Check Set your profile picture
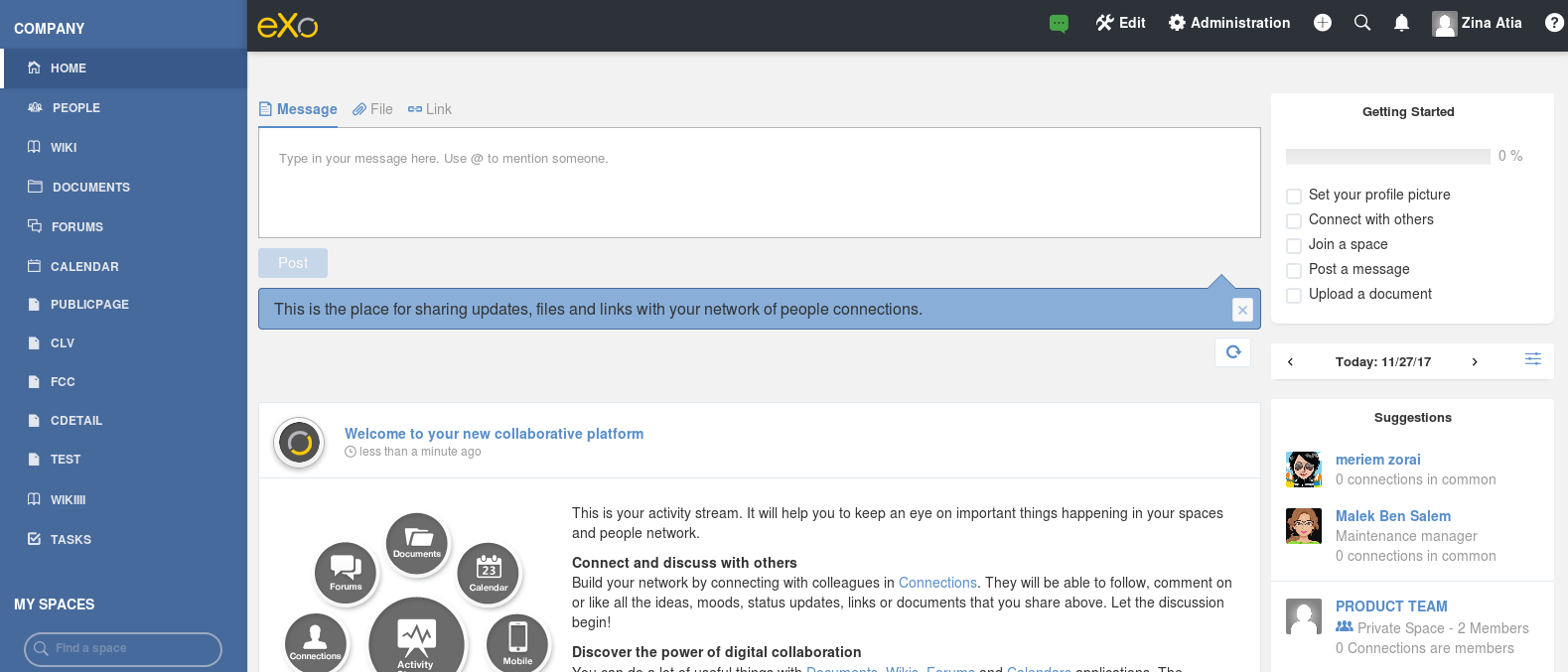Screen dimensions: 1568x672 pyautogui.click(x=1294, y=196)
